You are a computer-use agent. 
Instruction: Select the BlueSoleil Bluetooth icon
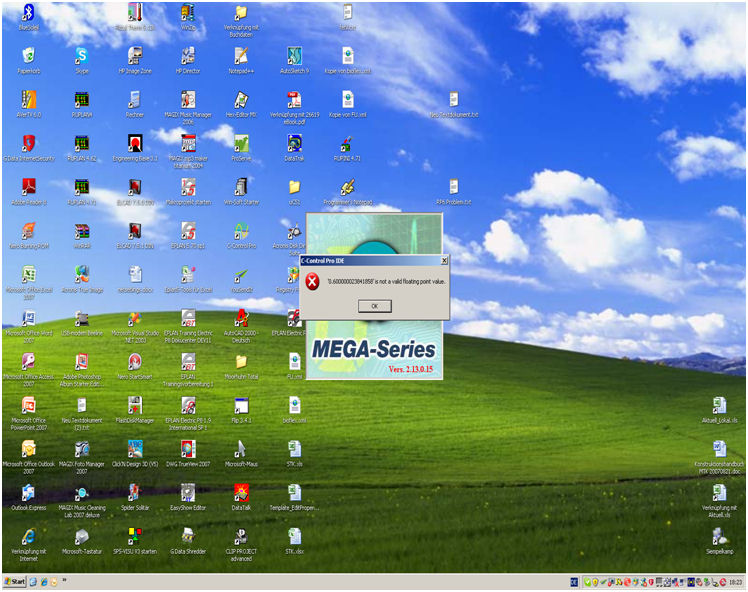[28, 13]
